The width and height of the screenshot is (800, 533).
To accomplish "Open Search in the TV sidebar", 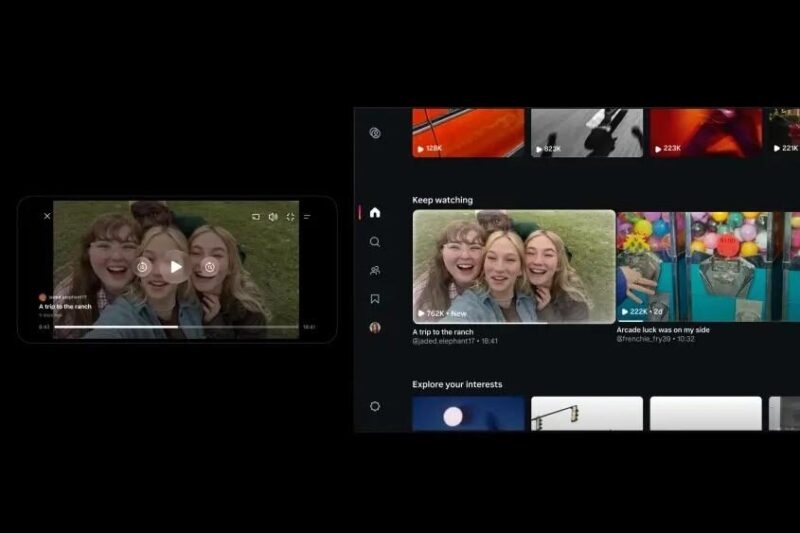I will (x=375, y=242).
